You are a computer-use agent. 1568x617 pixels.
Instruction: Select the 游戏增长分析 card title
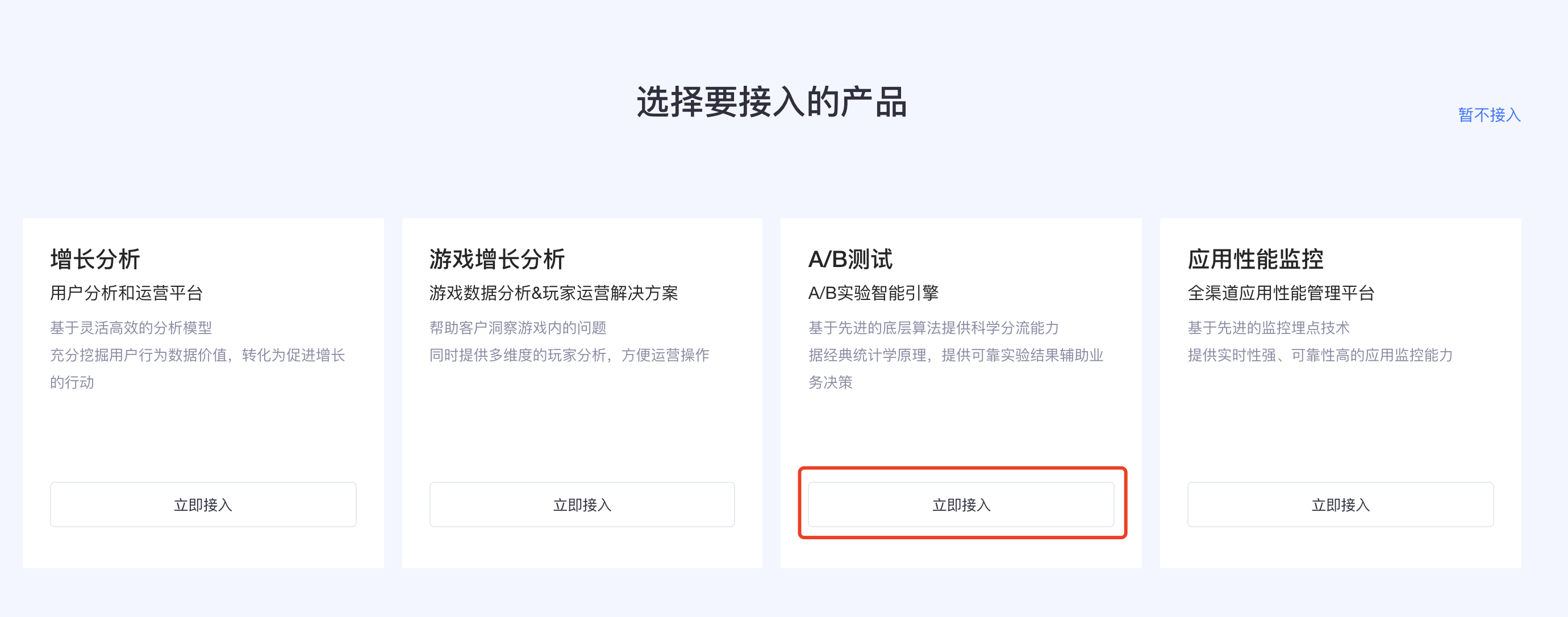click(x=497, y=259)
